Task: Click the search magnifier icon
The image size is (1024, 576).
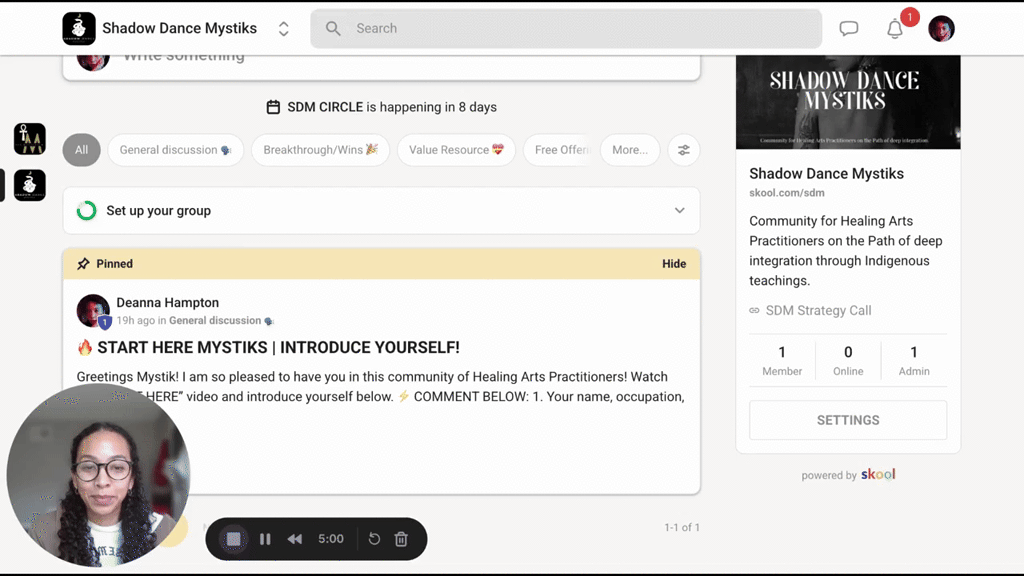Action: (333, 28)
